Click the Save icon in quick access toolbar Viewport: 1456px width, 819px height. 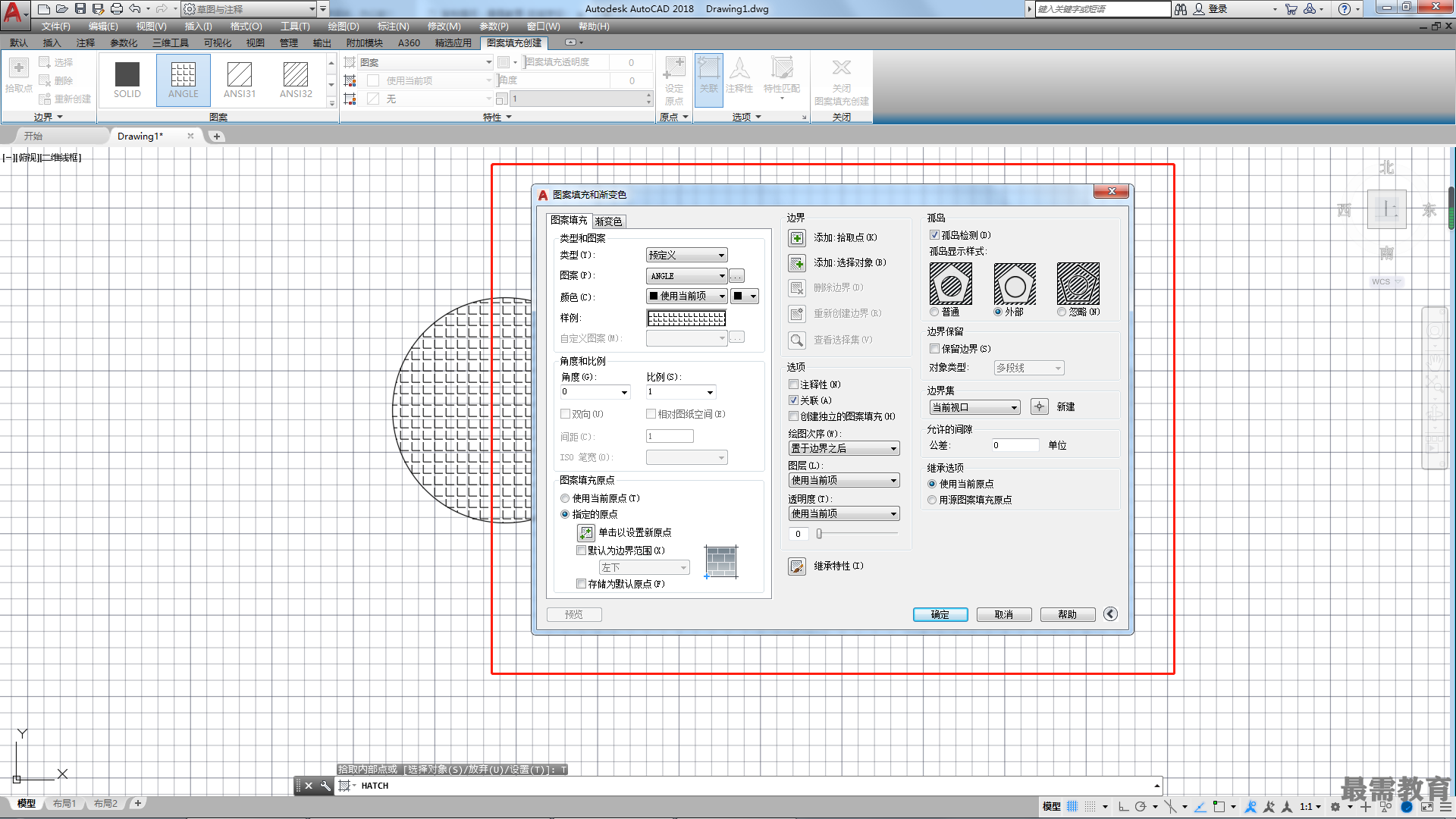pos(80,9)
